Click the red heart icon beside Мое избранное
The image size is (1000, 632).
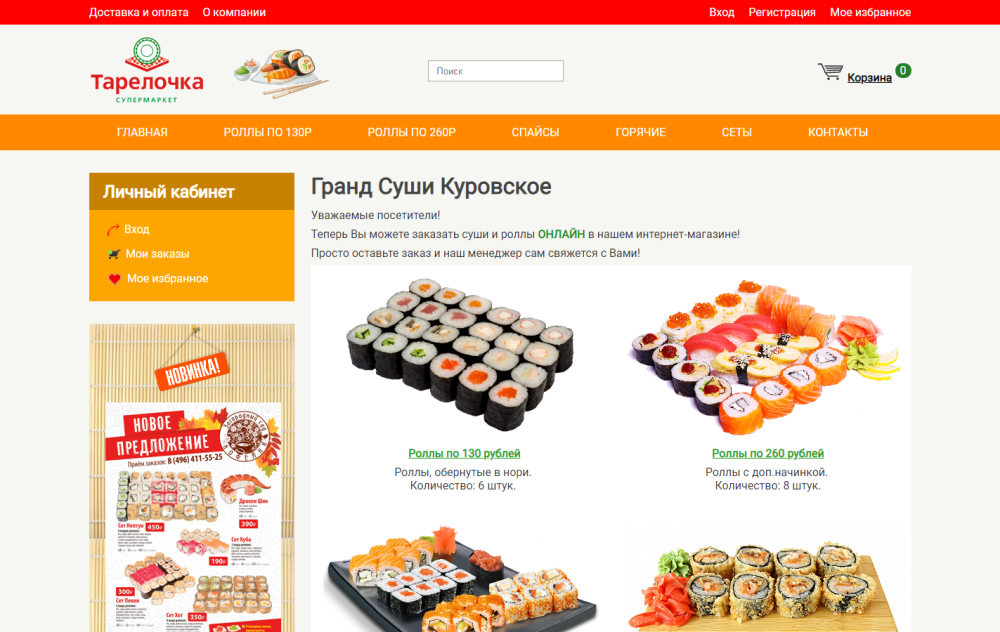(x=114, y=279)
